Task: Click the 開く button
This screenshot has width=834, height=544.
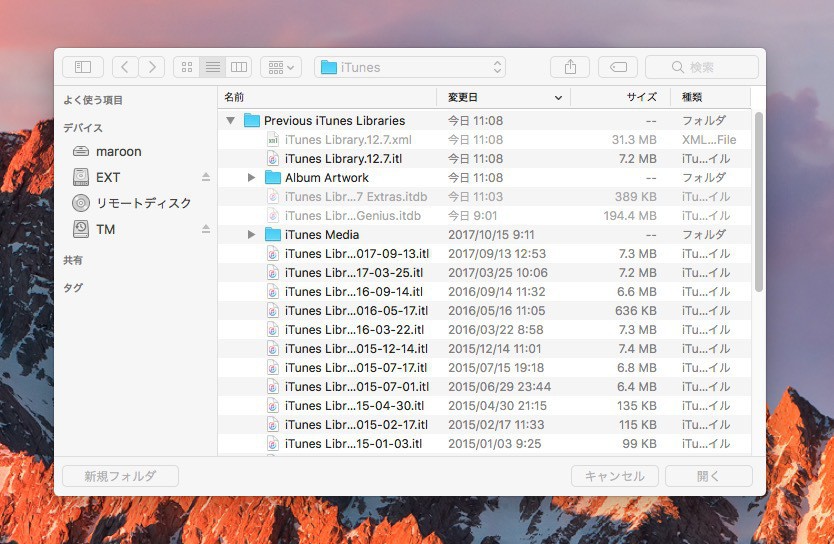Action: pos(708,476)
